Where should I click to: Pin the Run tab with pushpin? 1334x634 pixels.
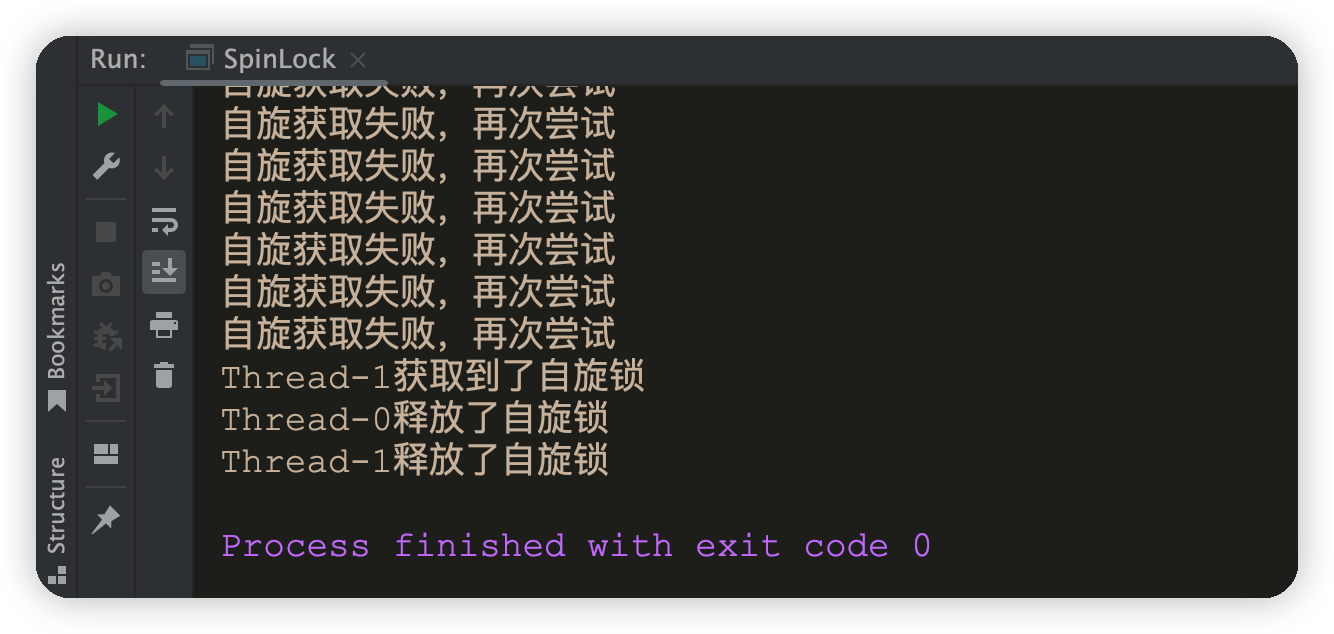pyautogui.click(x=106, y=519)
